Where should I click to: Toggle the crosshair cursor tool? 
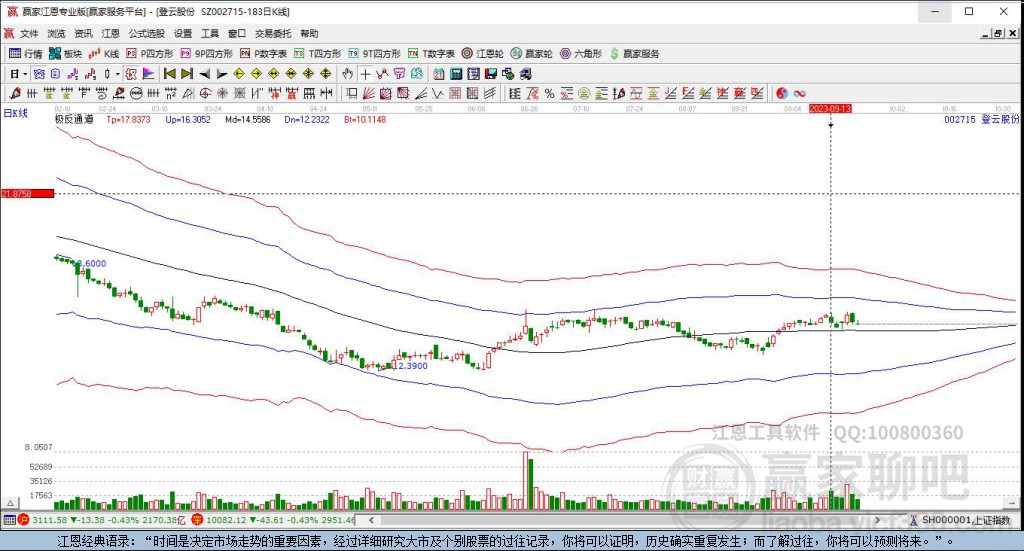(365, 73)
